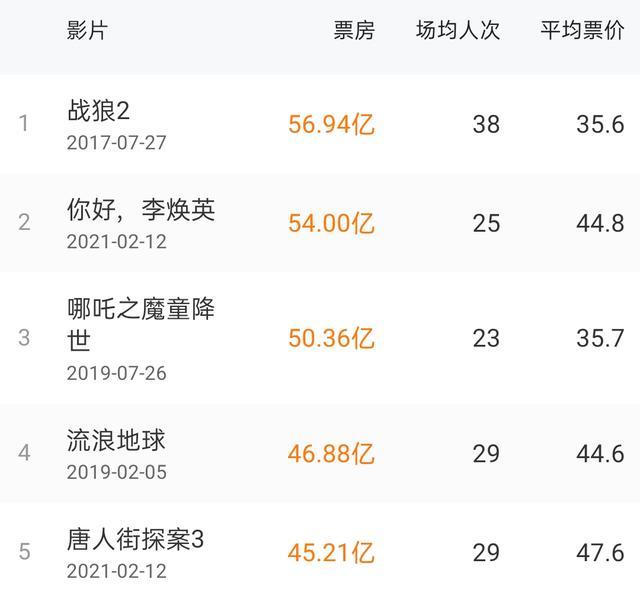This screenshot has width=640, height=592.
Task: Select the 45.21亿 box office value
Action: 331,552
